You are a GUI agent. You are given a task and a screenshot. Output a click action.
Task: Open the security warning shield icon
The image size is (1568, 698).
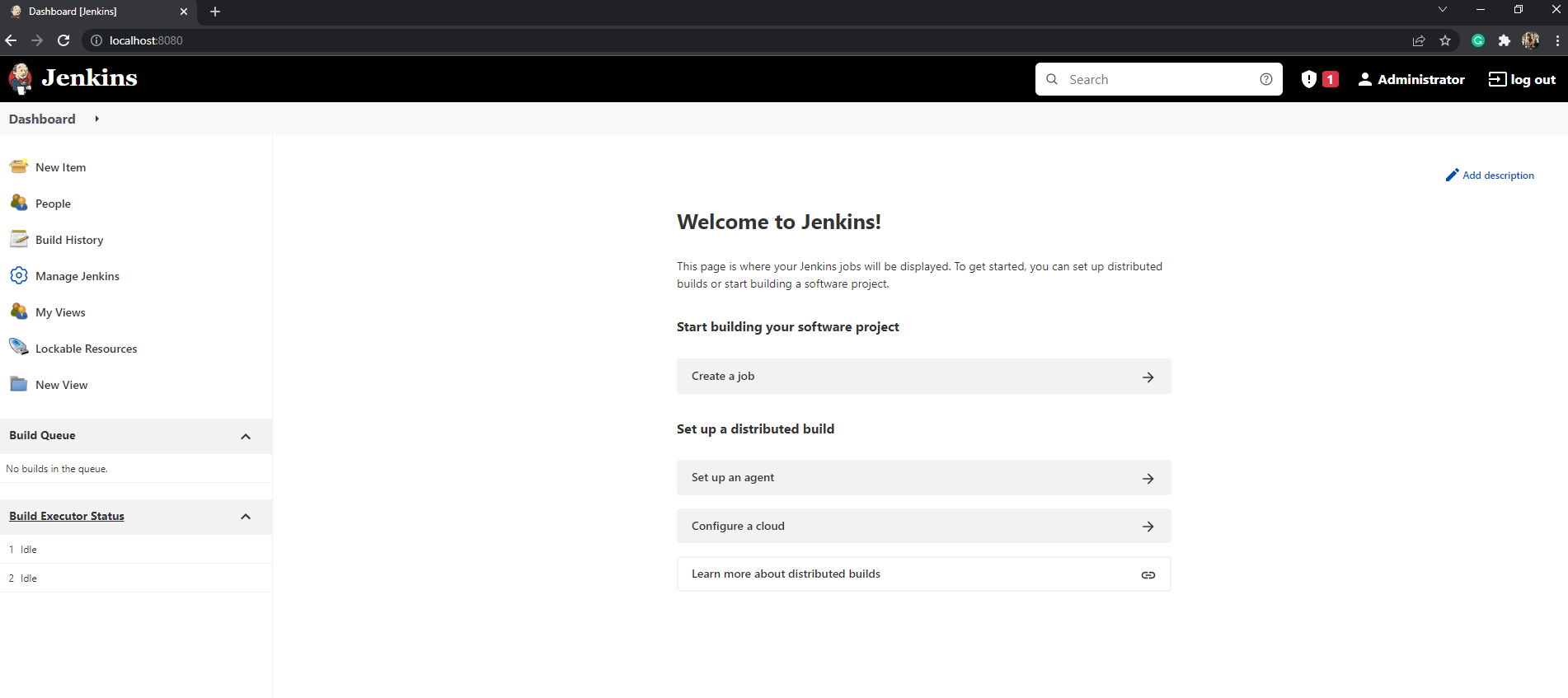1308,79
